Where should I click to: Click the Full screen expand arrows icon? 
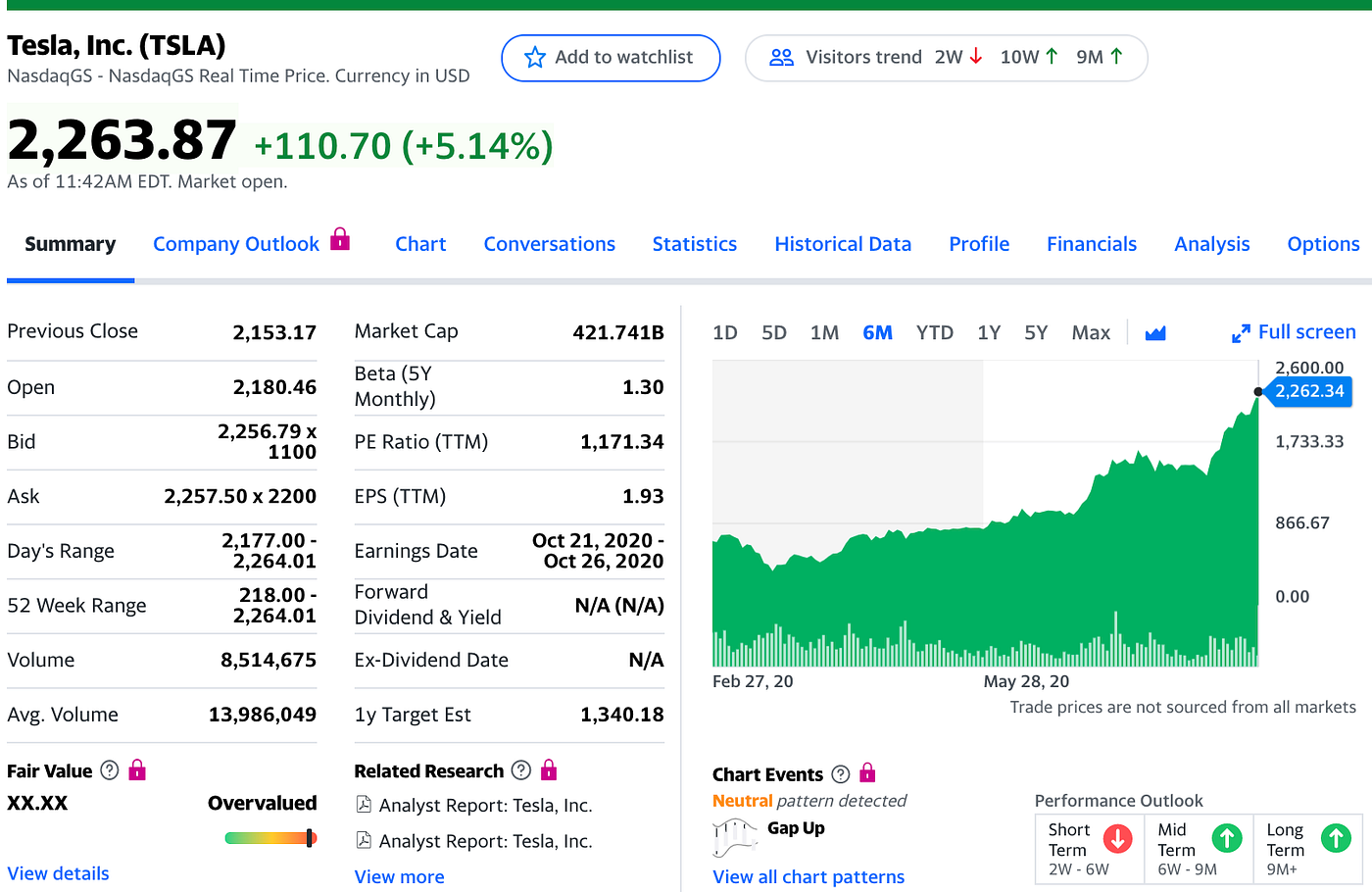(1241, 333)
